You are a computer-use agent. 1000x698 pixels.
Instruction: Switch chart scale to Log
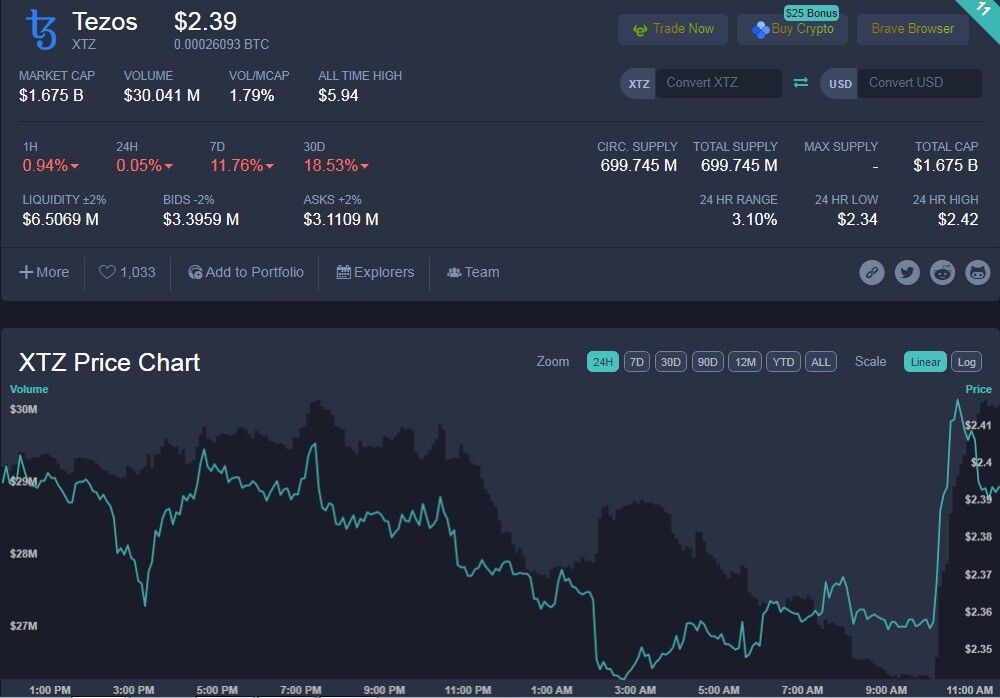pyautogui.click(x=966, y=362)
